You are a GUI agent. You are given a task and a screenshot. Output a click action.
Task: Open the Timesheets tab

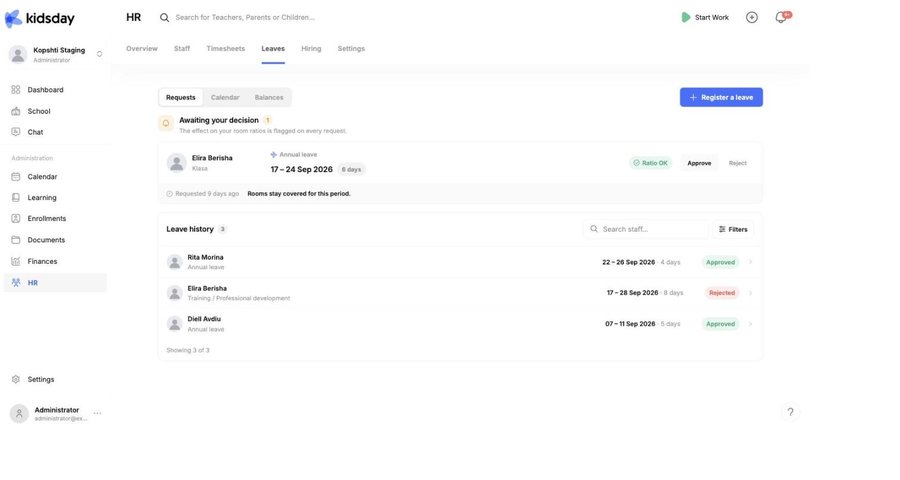click(x=226, y=49)
